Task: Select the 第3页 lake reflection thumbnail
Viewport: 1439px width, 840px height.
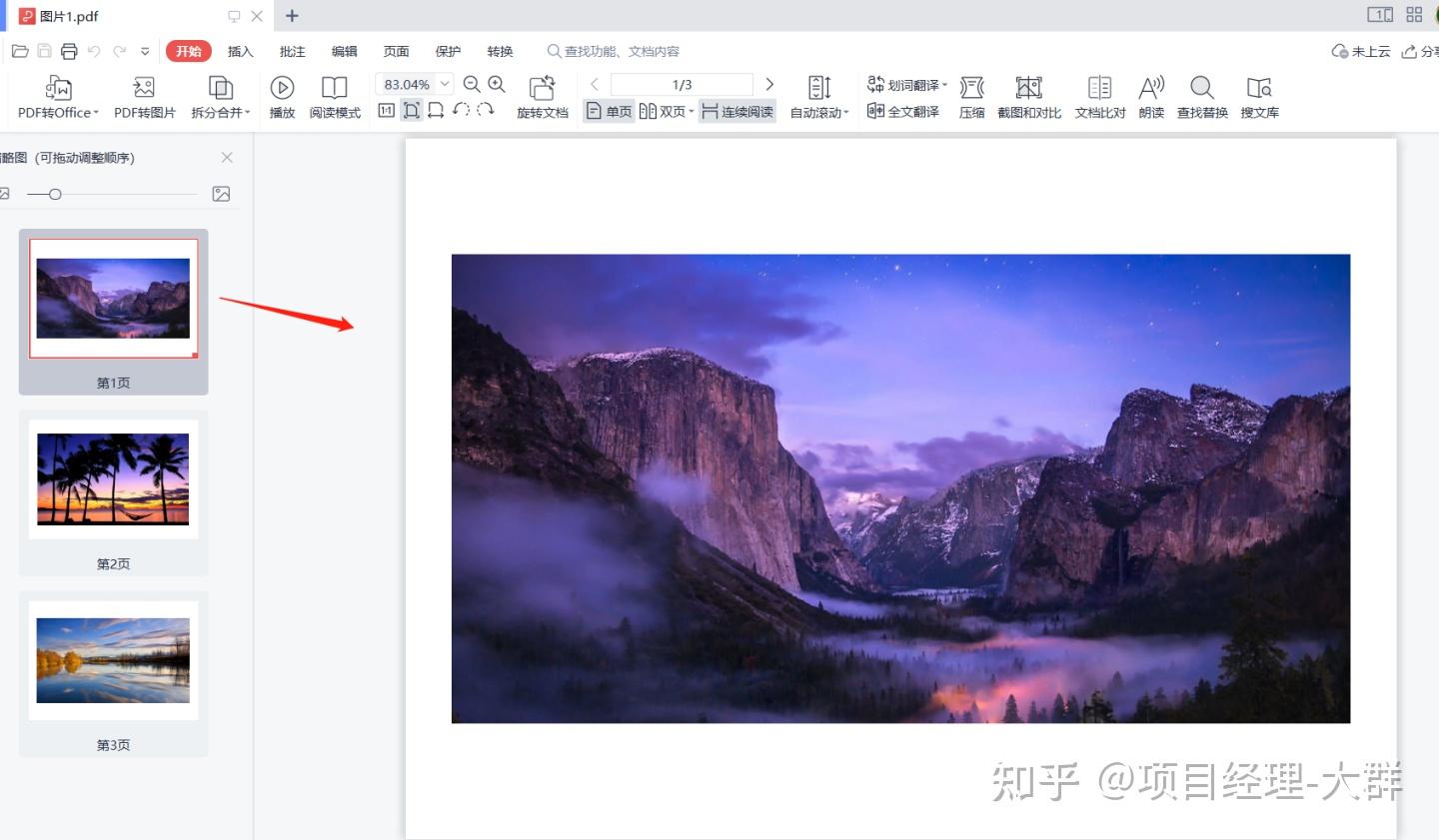Action: pyautogui.click(x=113, y=674)
